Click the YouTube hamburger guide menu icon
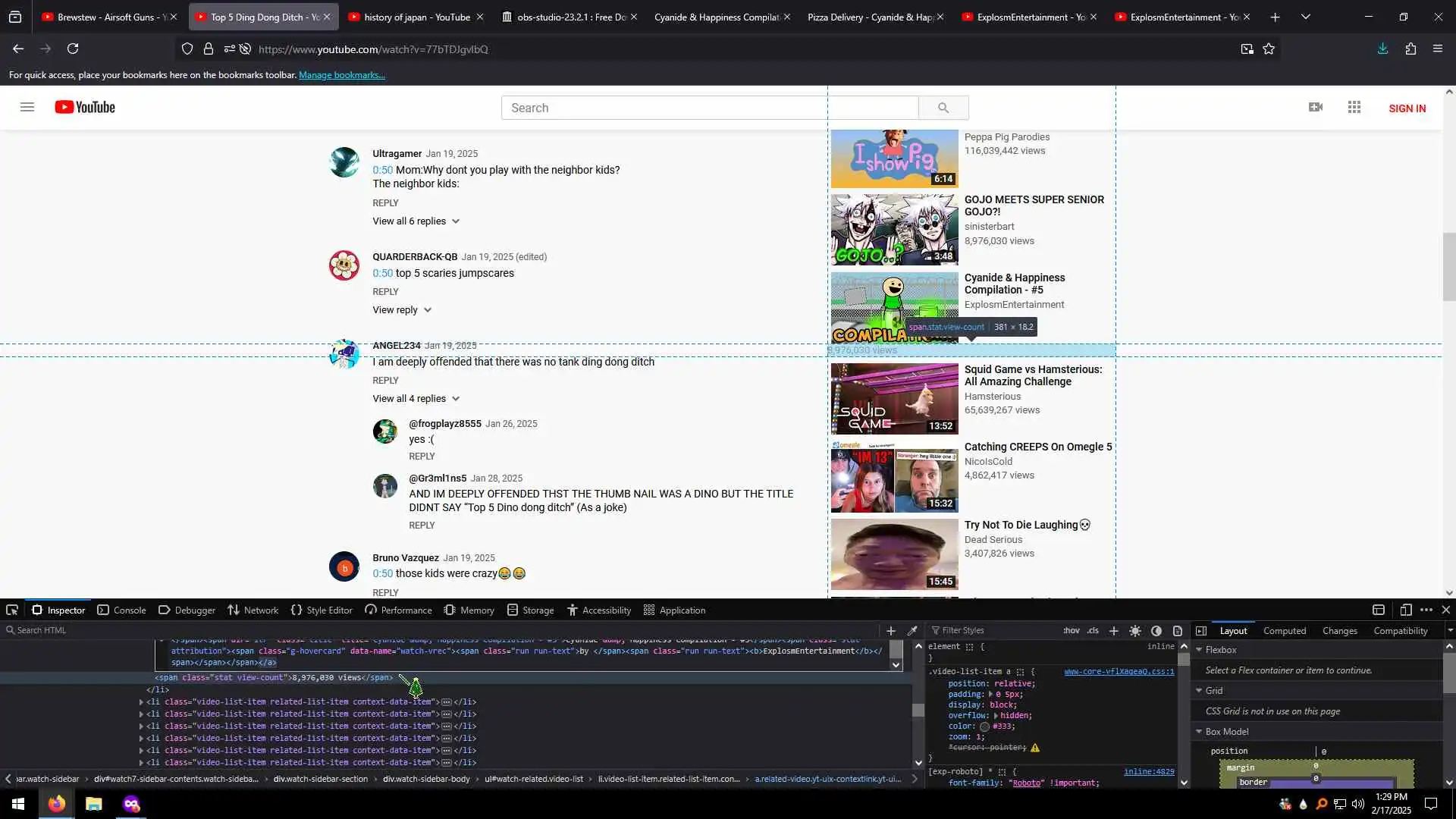Screen dimensions: 1456x819 (27, 108)
